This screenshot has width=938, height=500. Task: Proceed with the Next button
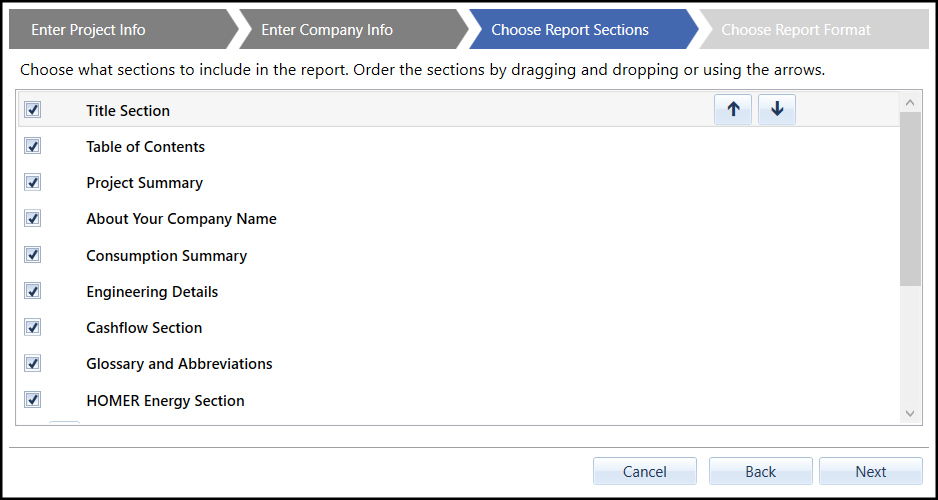870,472
